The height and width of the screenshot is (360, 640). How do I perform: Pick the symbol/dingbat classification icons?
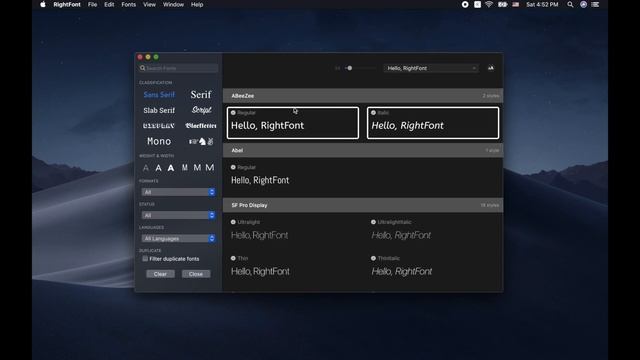pyautogui.click(x=201, y=142)
